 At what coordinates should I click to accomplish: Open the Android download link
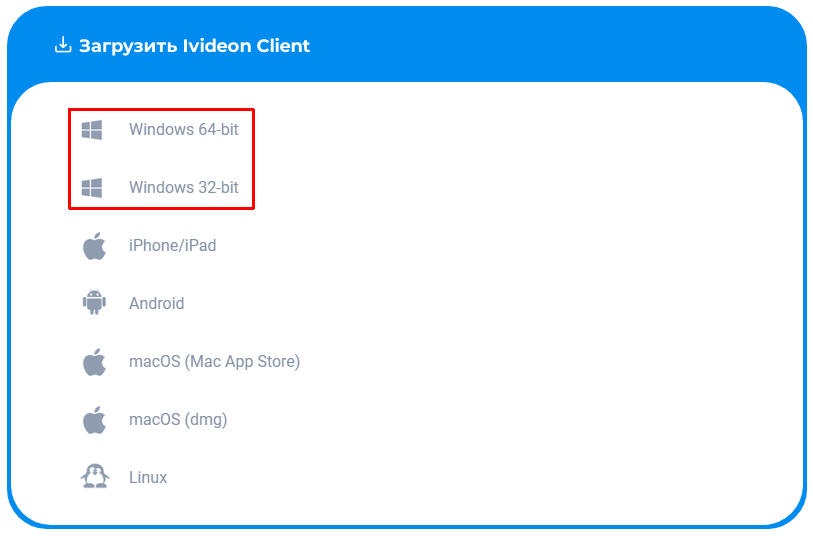(157, 304)
